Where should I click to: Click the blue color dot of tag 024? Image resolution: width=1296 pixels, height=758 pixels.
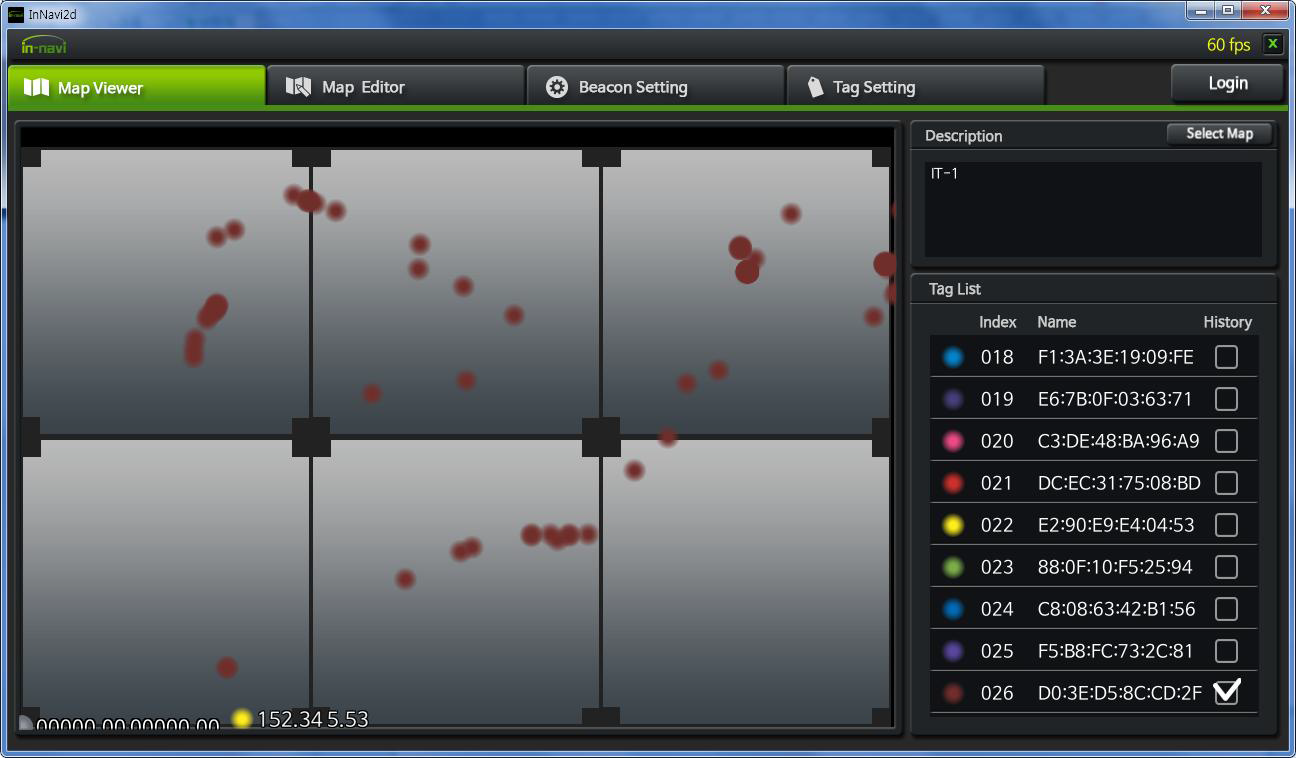[x=953, y=609]
